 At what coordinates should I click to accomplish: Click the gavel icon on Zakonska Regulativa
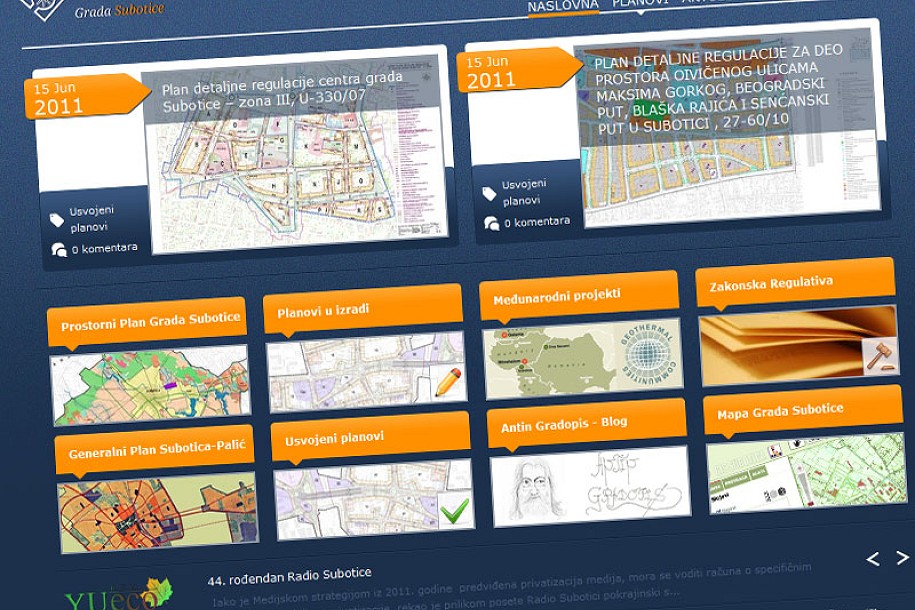(880, 355)
